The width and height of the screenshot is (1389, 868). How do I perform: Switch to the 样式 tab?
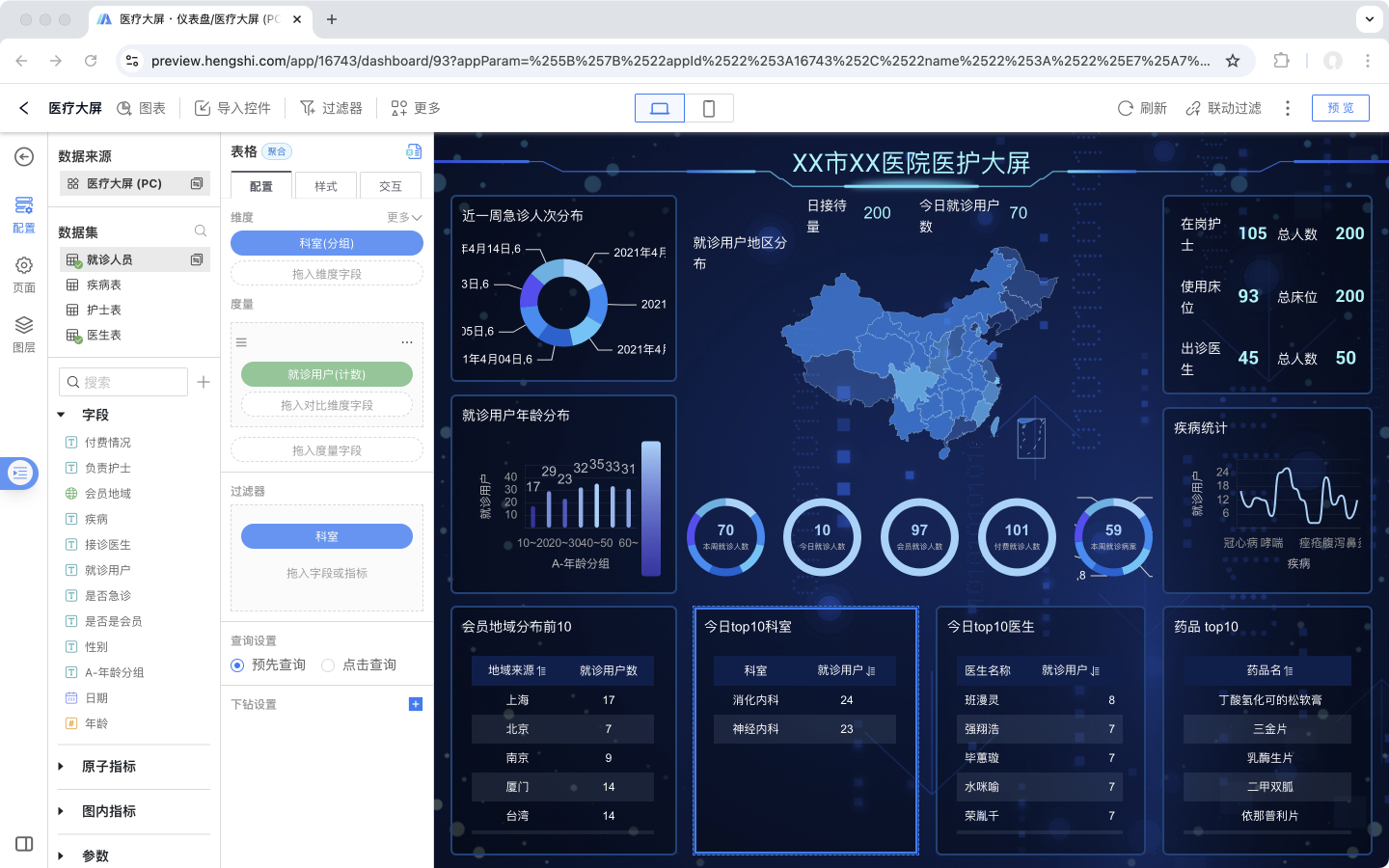326,186
